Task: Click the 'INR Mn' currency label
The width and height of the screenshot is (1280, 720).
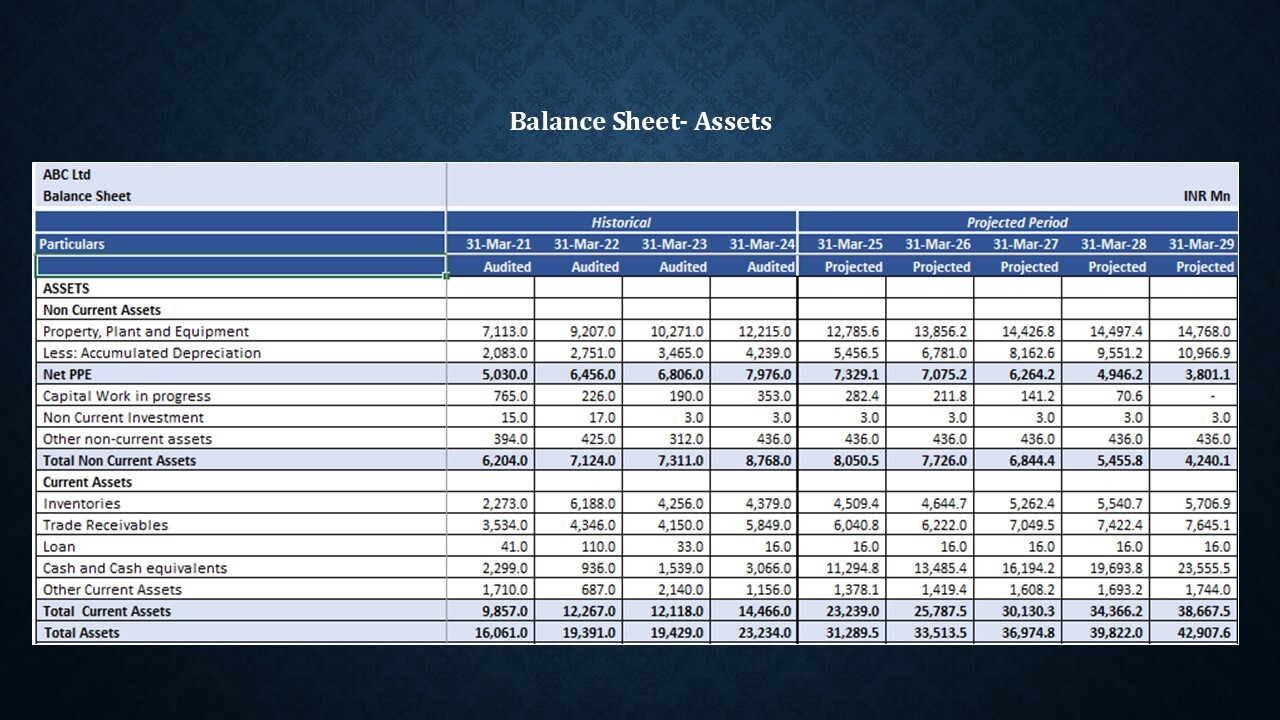Action: (1207, 196)
